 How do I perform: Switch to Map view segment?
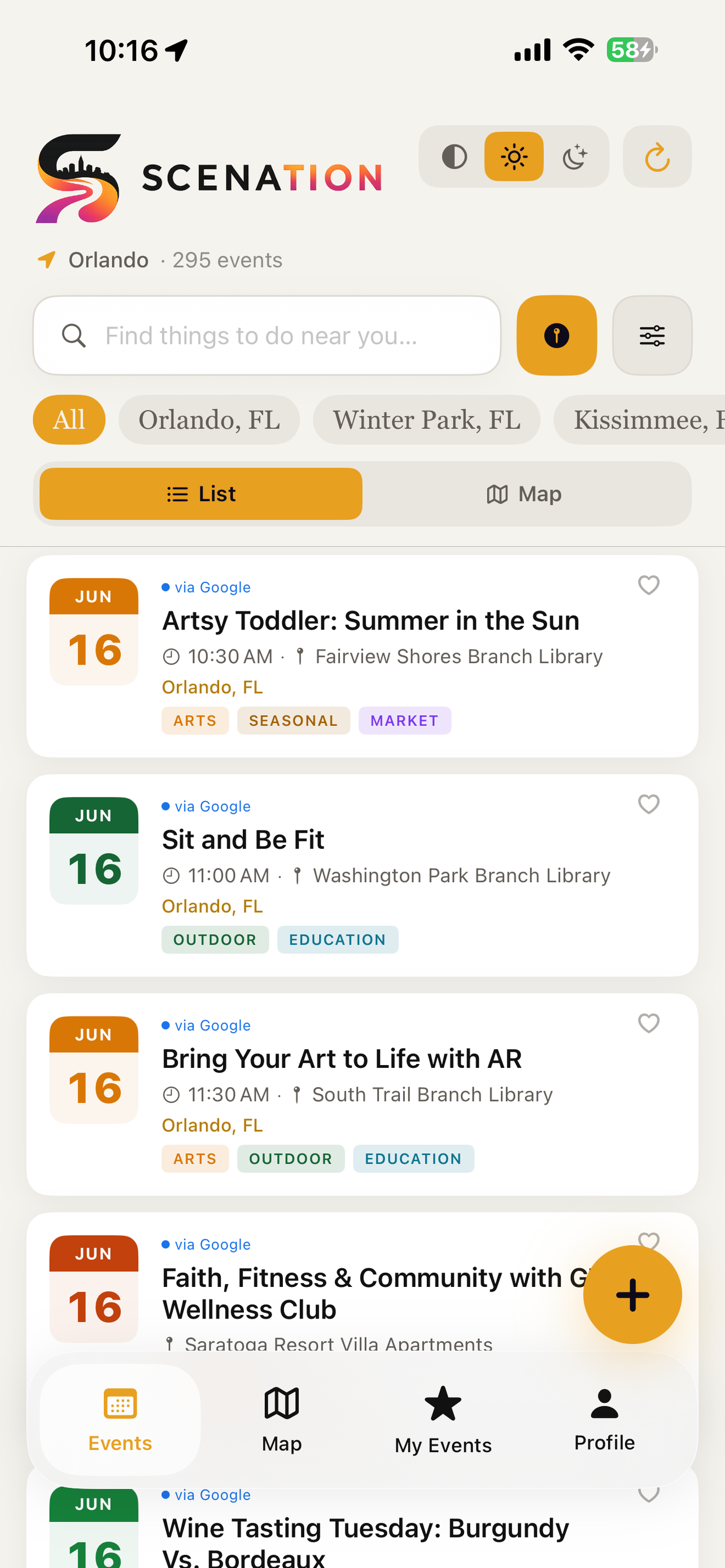tap(524, 494)
